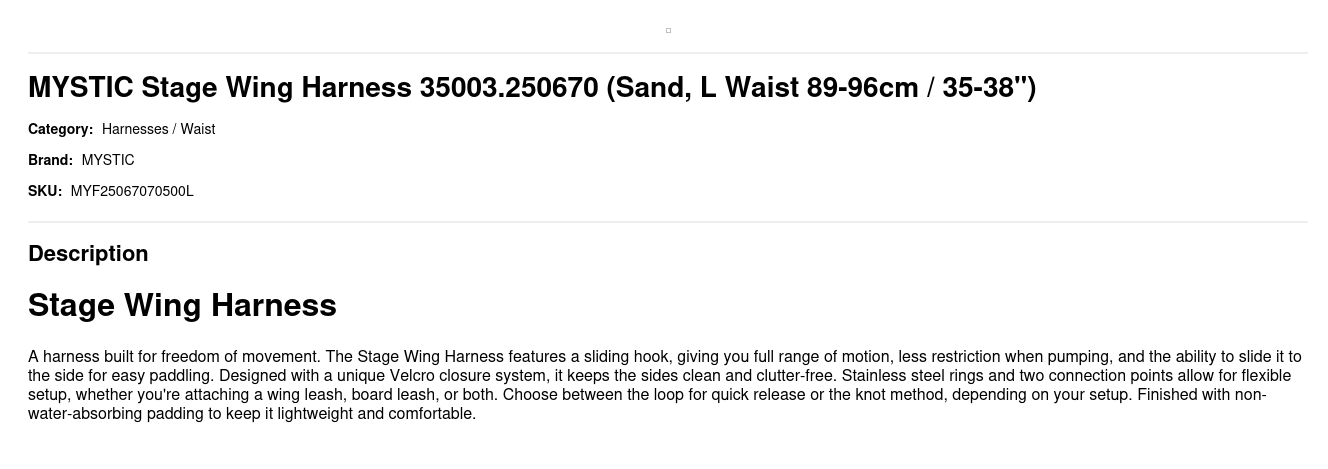
Task: Select the MYSTIC brand name value
Action: 108,160
